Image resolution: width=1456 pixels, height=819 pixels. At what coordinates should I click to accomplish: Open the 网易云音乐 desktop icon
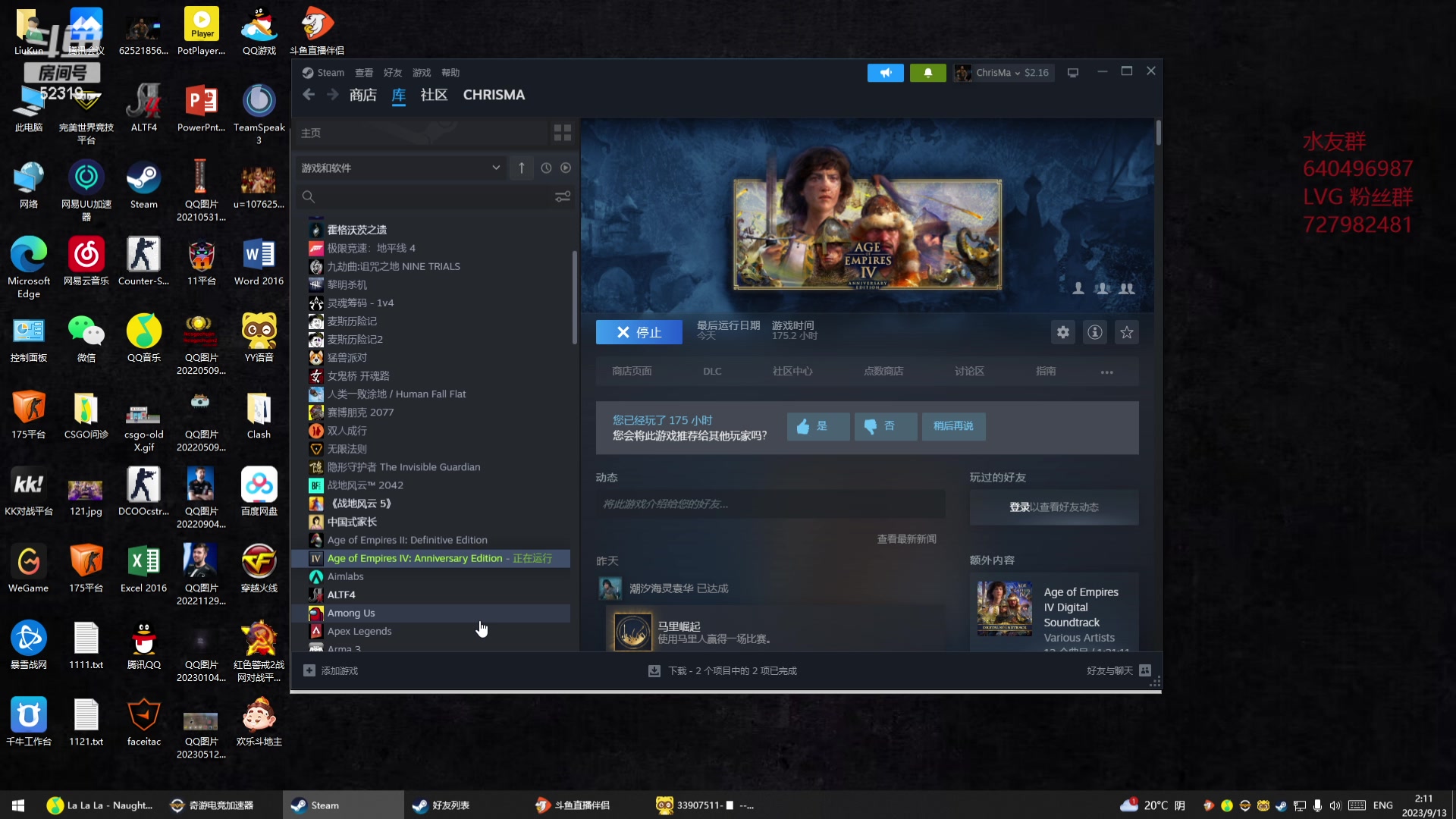coord(86,262)
